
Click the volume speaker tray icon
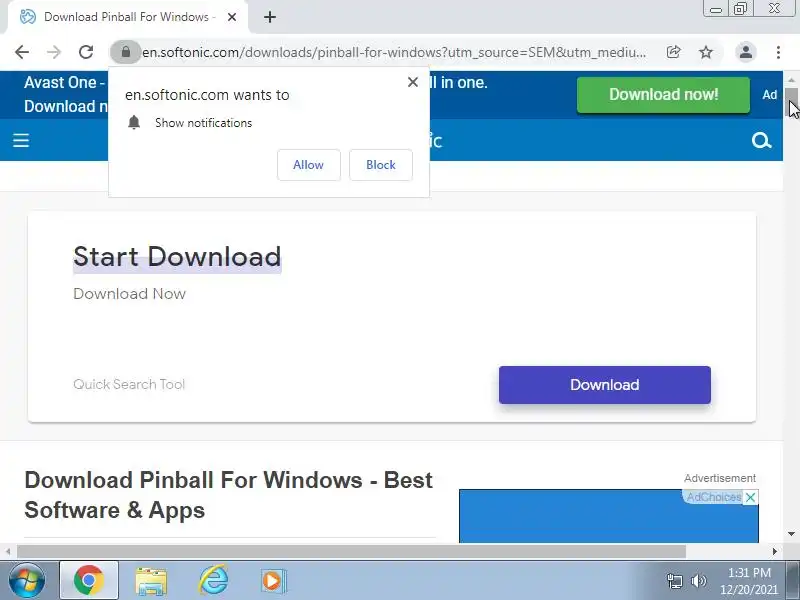coord(698,581)
